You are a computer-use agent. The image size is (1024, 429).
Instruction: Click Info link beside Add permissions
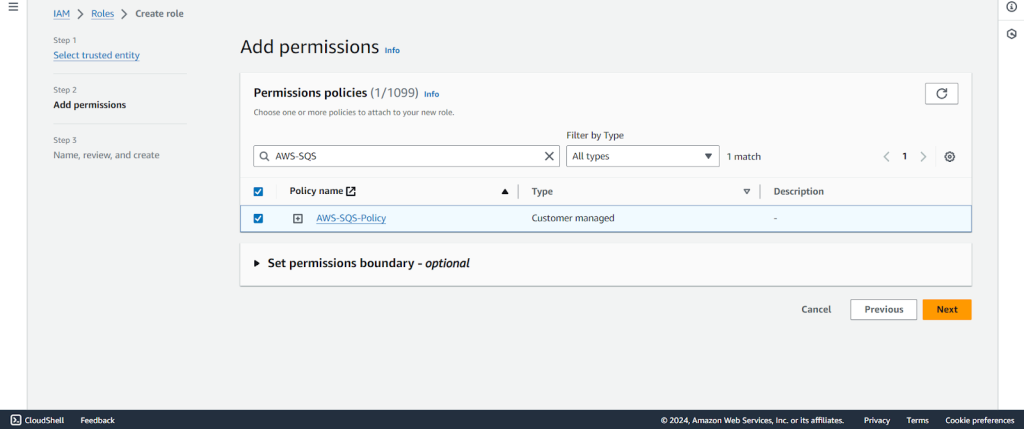[x=392, y=50]
